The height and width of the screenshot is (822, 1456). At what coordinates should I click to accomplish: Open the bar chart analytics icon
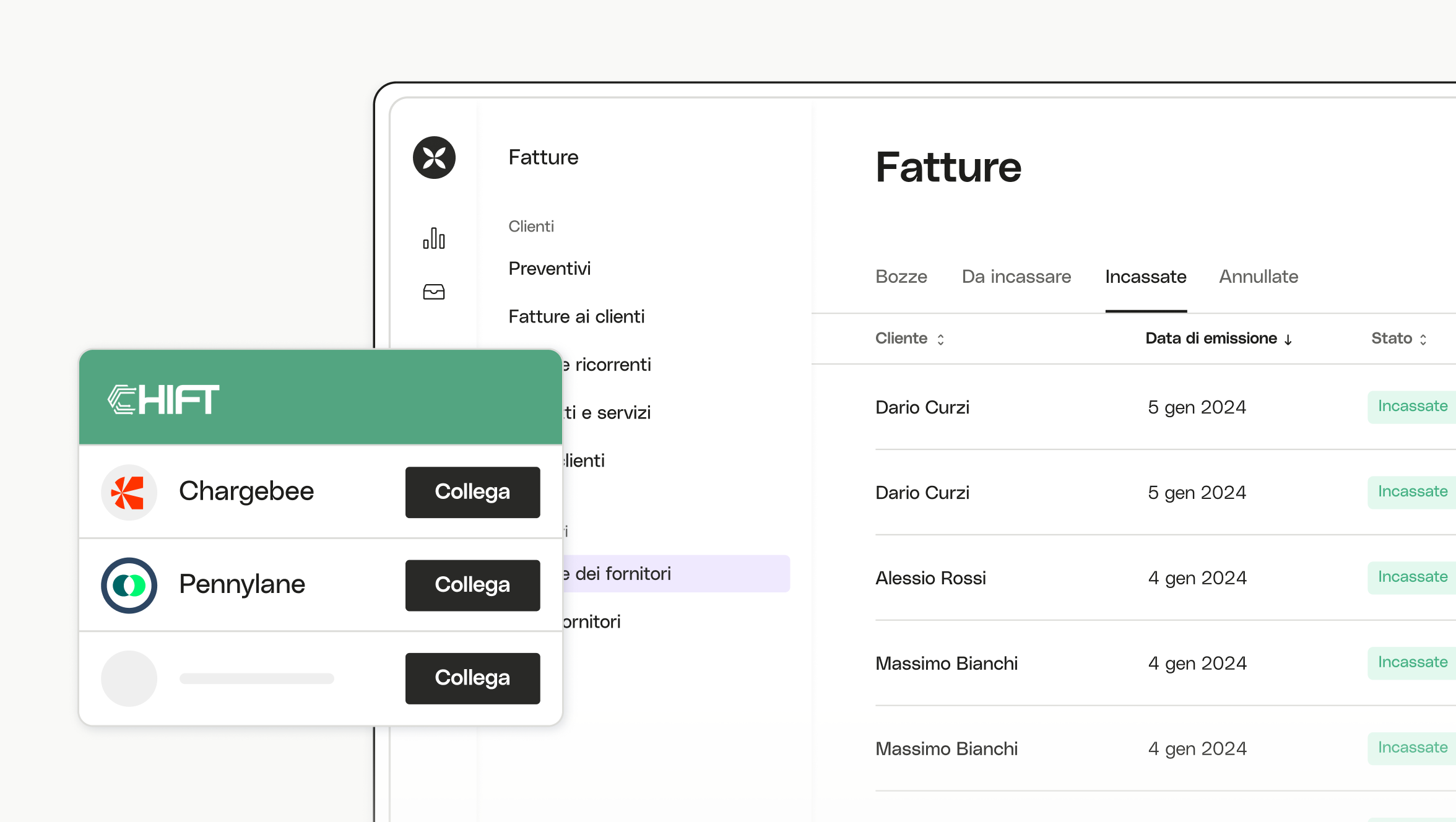click(x=434, y=238)
